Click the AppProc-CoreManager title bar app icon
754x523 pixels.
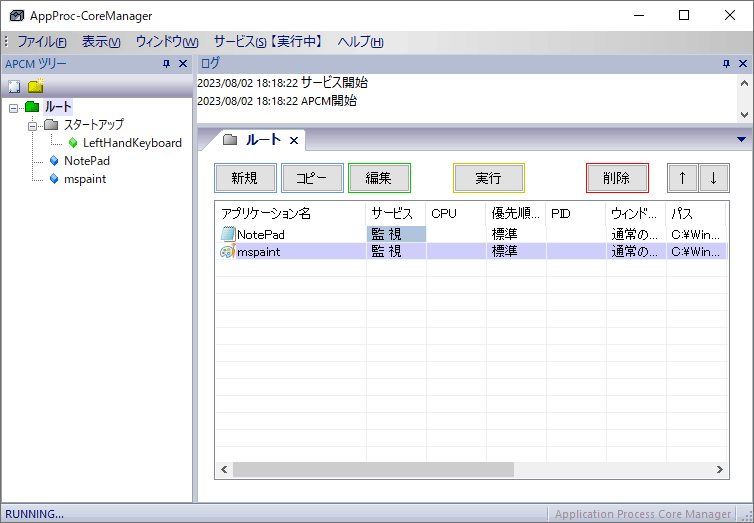[x=17, y=16]
